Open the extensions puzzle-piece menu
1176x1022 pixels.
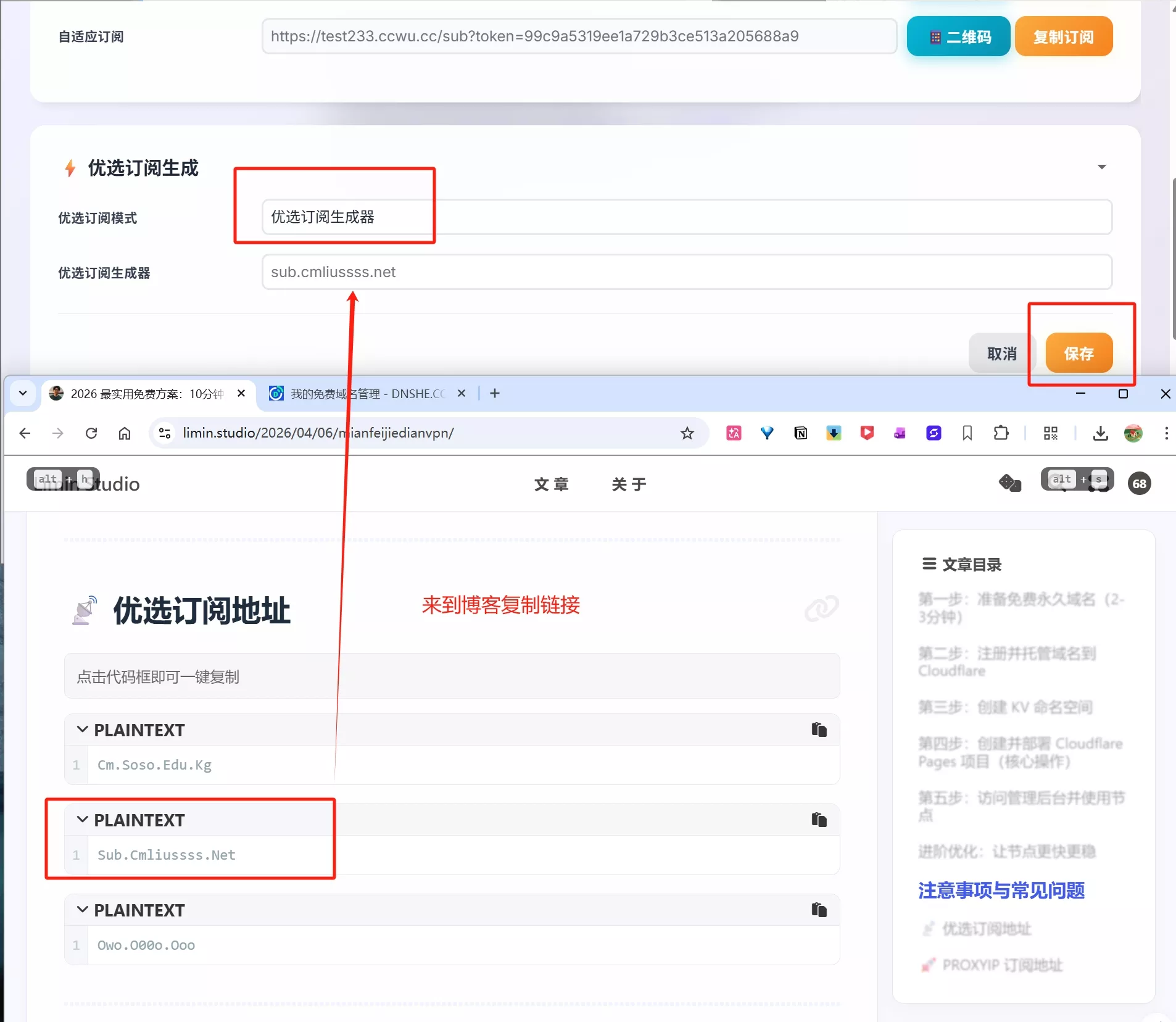click(1001, 433)
